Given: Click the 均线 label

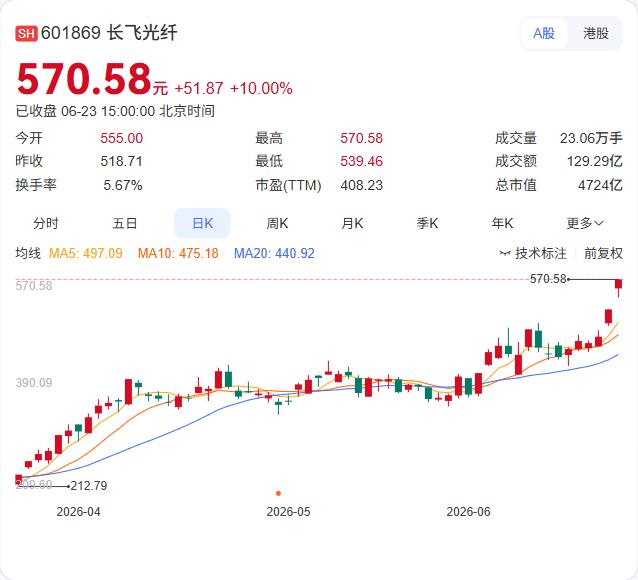Looking at the screenshot, I should (x=28, y=253).
